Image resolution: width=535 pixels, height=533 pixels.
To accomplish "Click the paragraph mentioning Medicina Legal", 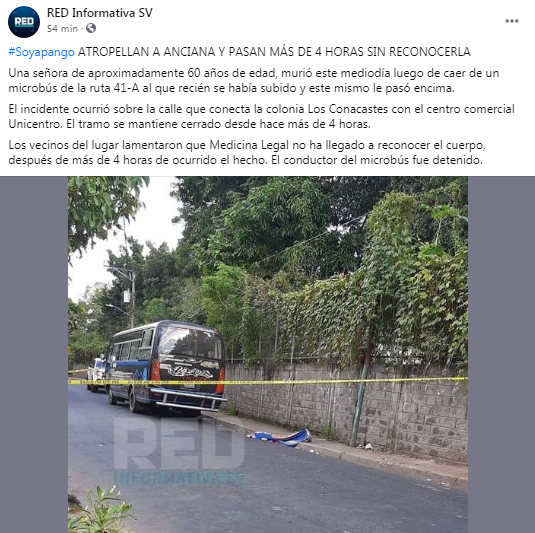I will pyautogui.click(x=247, y=153).
